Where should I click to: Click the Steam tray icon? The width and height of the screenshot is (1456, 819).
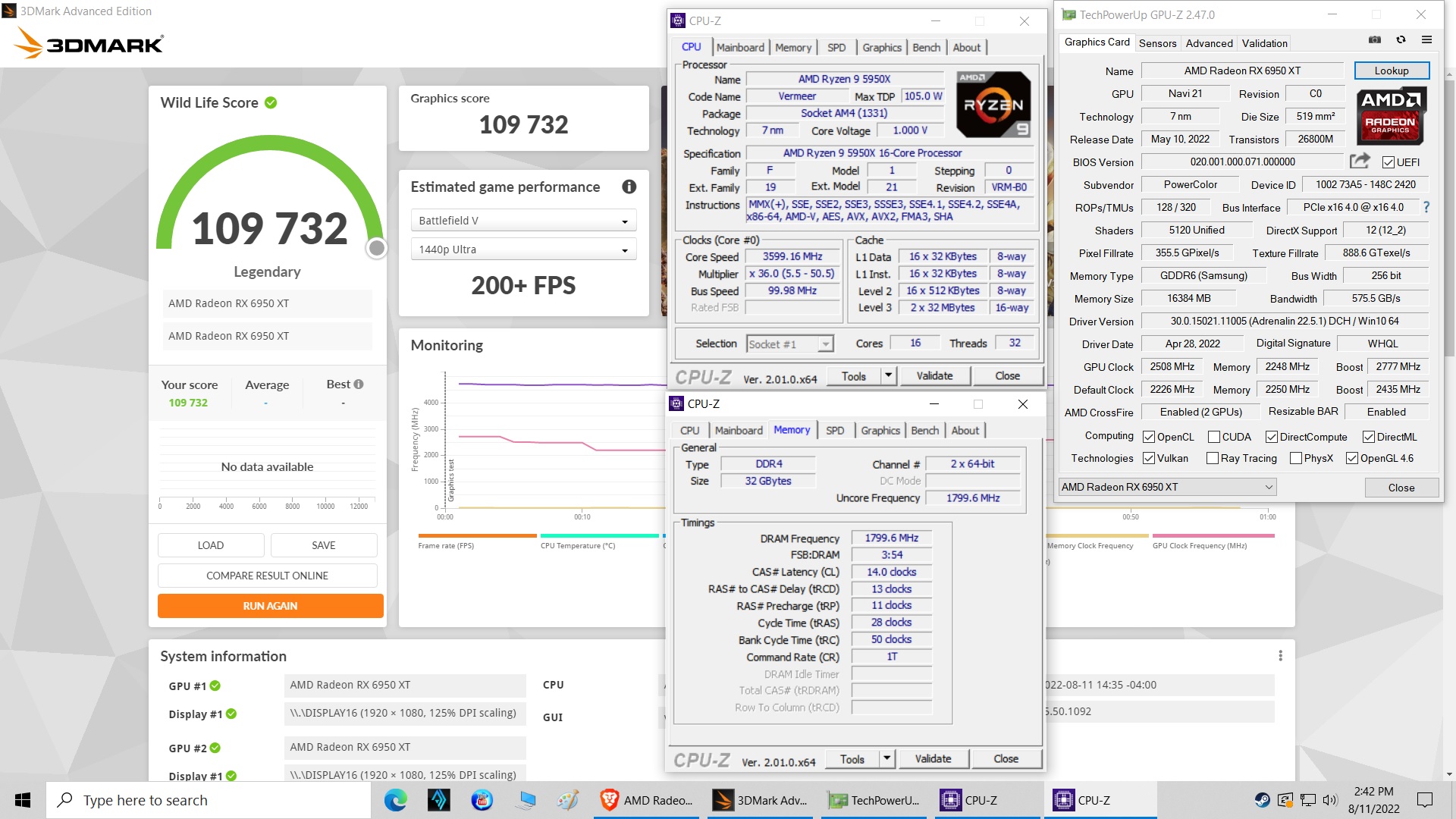(x=1262, y=800)
